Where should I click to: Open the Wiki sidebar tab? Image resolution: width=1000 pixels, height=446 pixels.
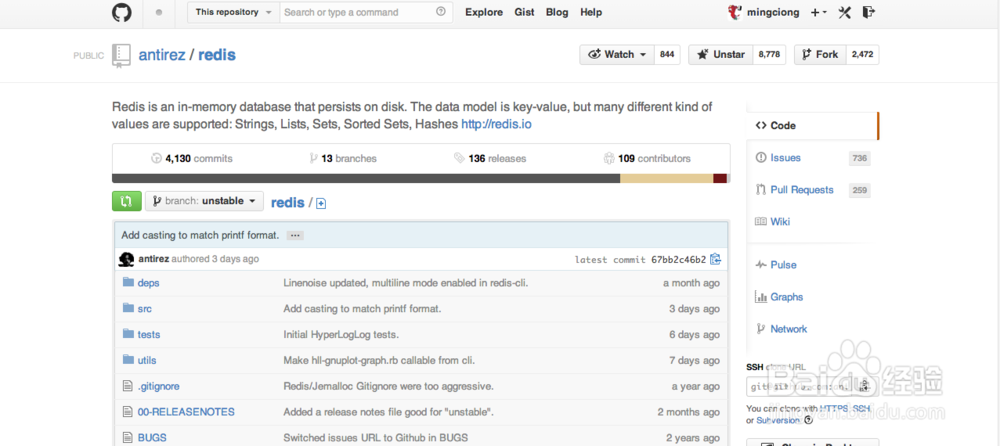(x=811, y=221)
